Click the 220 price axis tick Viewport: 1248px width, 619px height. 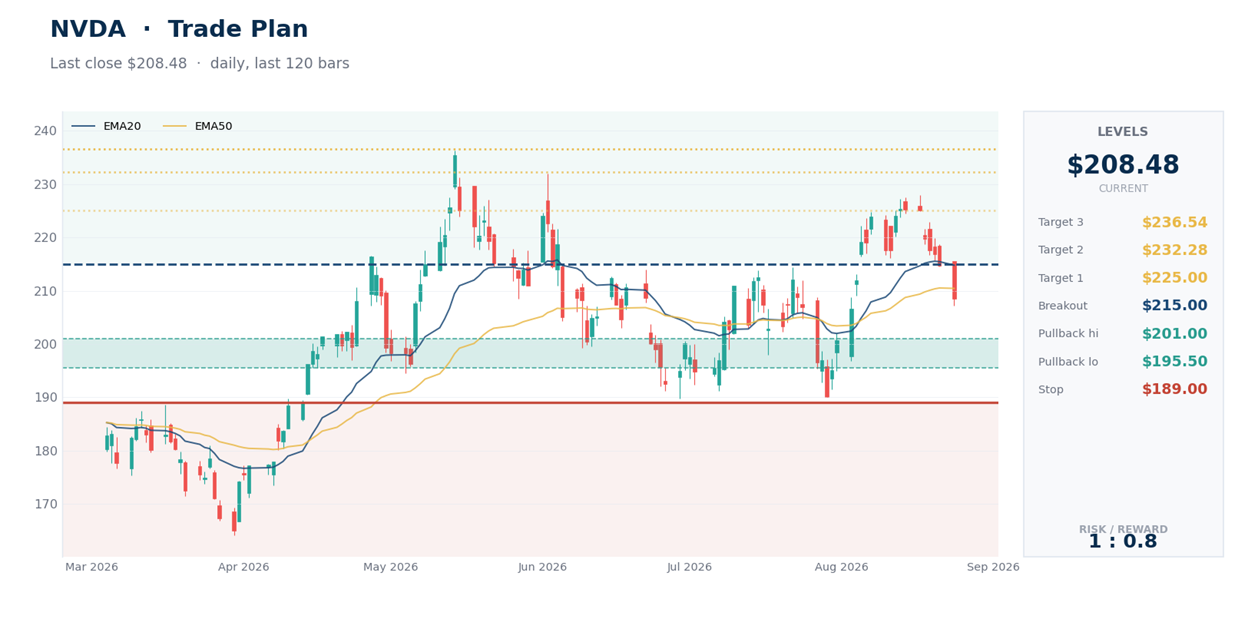tap(44, 238)
